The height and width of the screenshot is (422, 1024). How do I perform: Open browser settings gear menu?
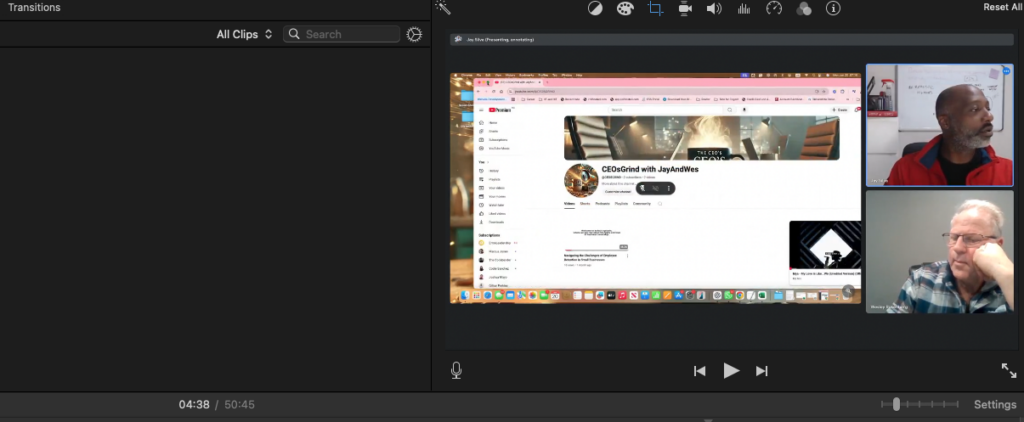point(415,34)
